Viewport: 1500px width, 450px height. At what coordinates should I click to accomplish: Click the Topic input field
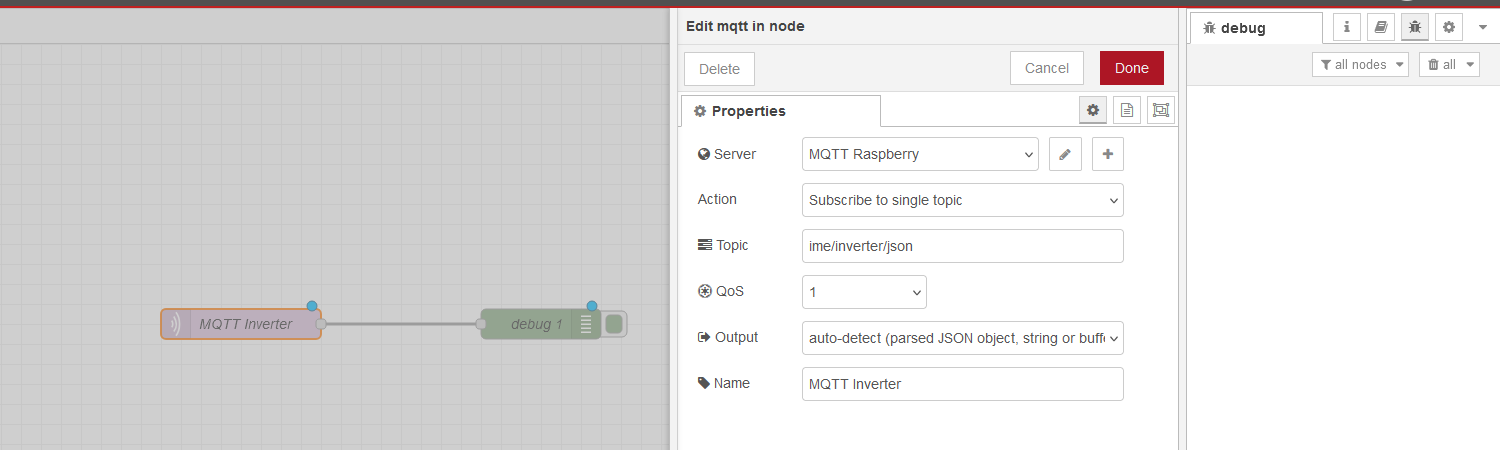coord(963,246)
